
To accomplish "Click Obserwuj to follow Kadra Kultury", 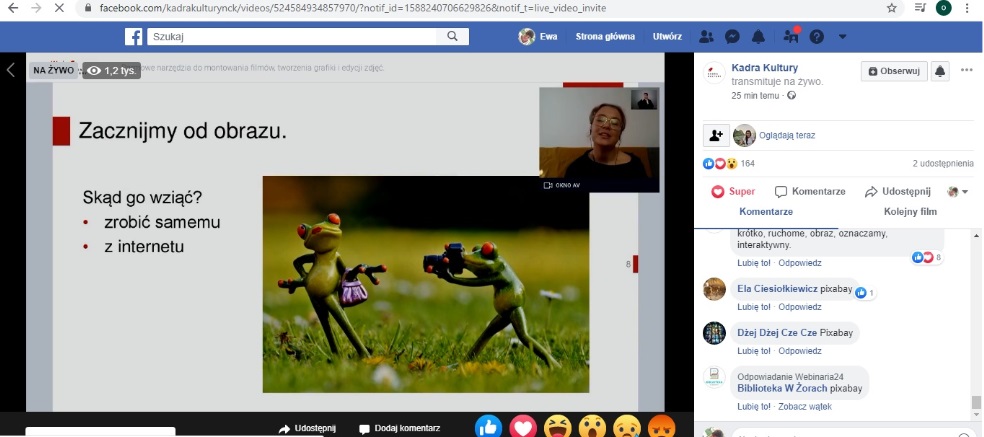I will (x=893, y=71).
